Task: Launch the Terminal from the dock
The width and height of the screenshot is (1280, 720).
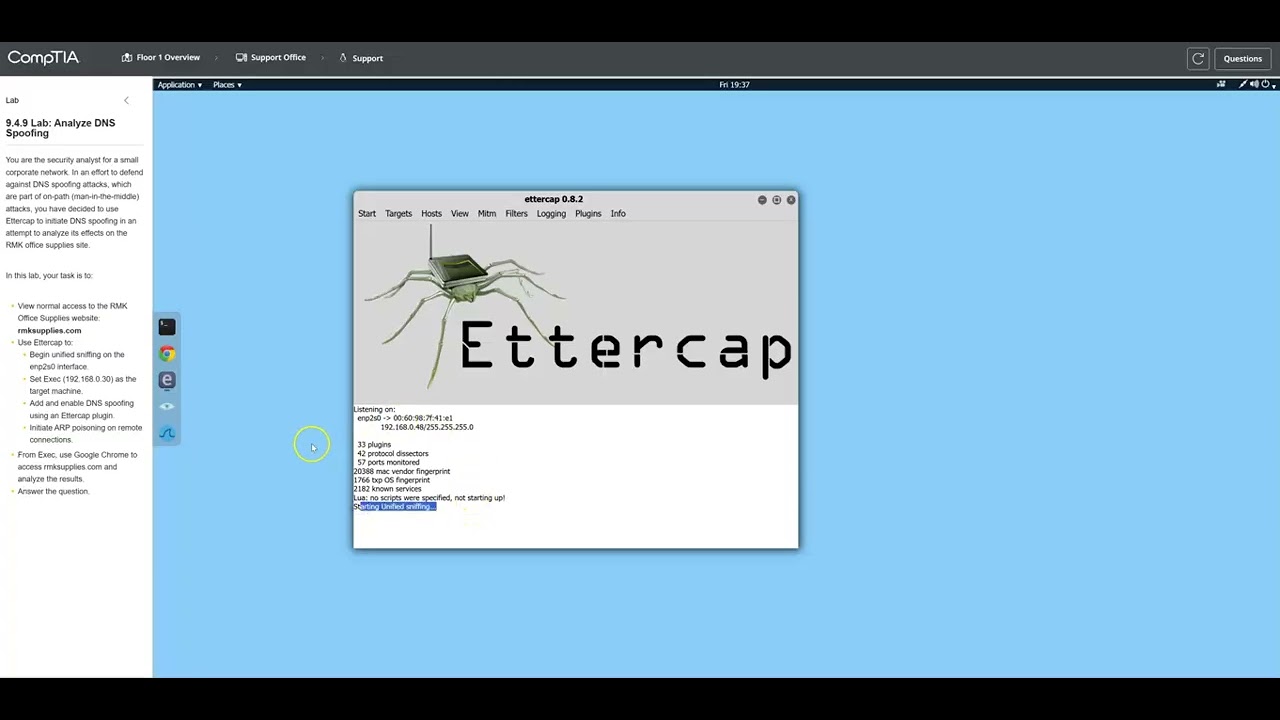Action: coord(167,327)
